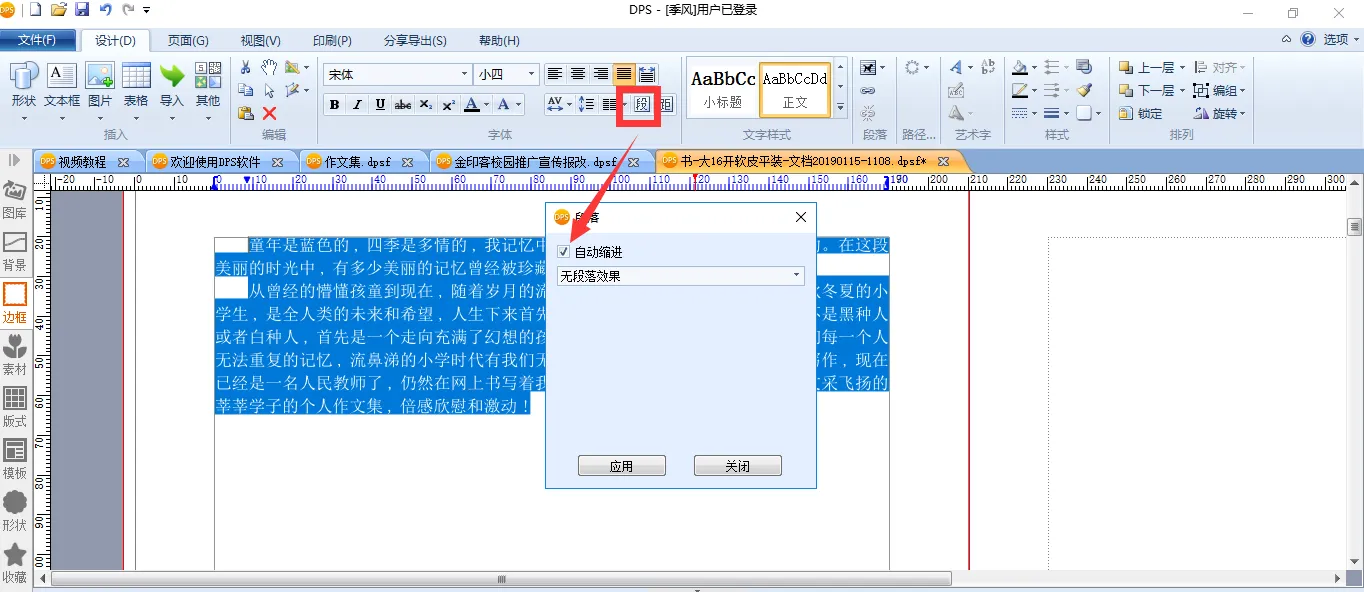The width and height of the screenshot is (1364, 592).
Task: Switch to the 页面(G) tab
Action: 188,41
